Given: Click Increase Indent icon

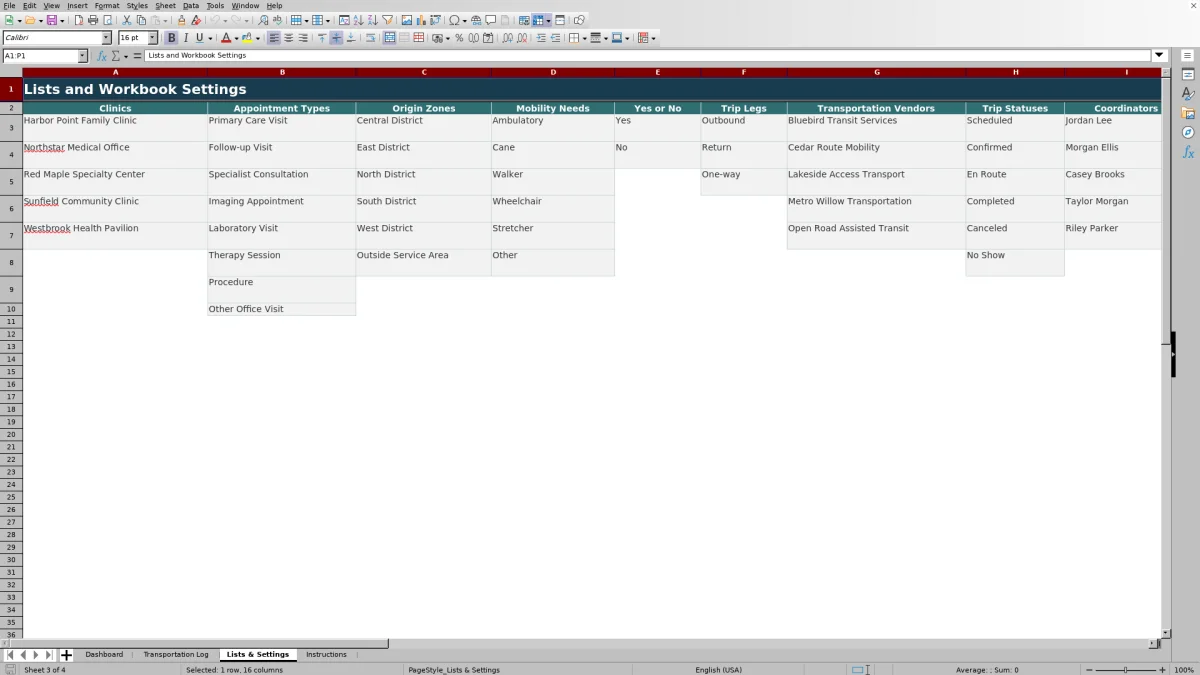Looking at the screenshot, I should click(x=541, y=38).
